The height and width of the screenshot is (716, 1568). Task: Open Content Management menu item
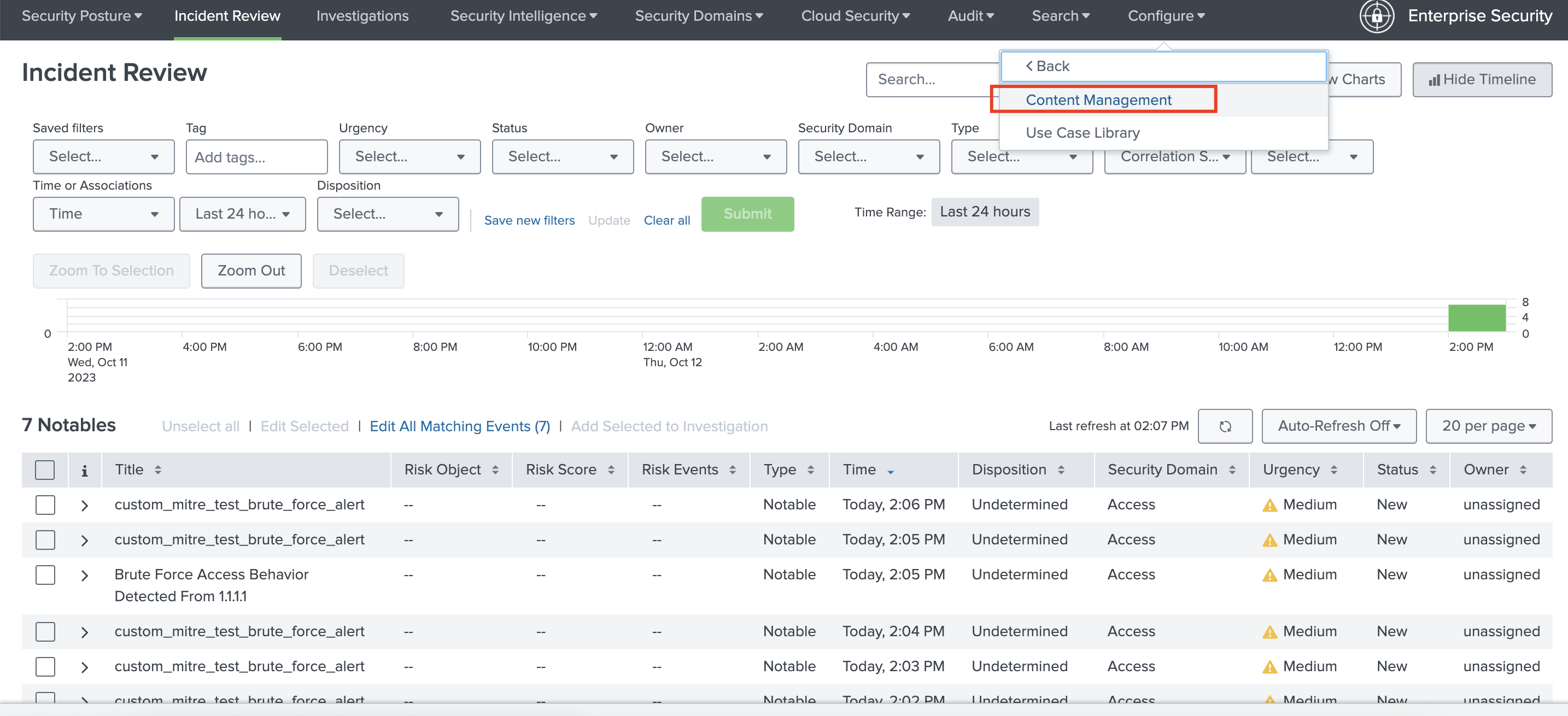(x=1099, y=99)
